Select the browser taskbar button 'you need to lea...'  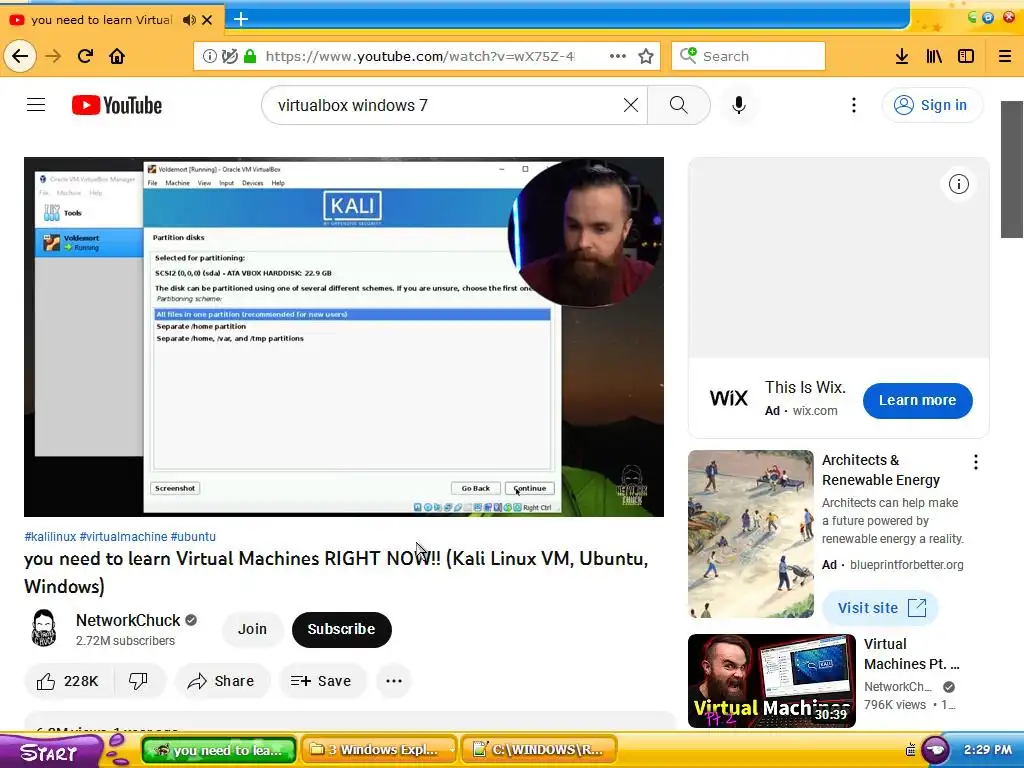(219, 750)
